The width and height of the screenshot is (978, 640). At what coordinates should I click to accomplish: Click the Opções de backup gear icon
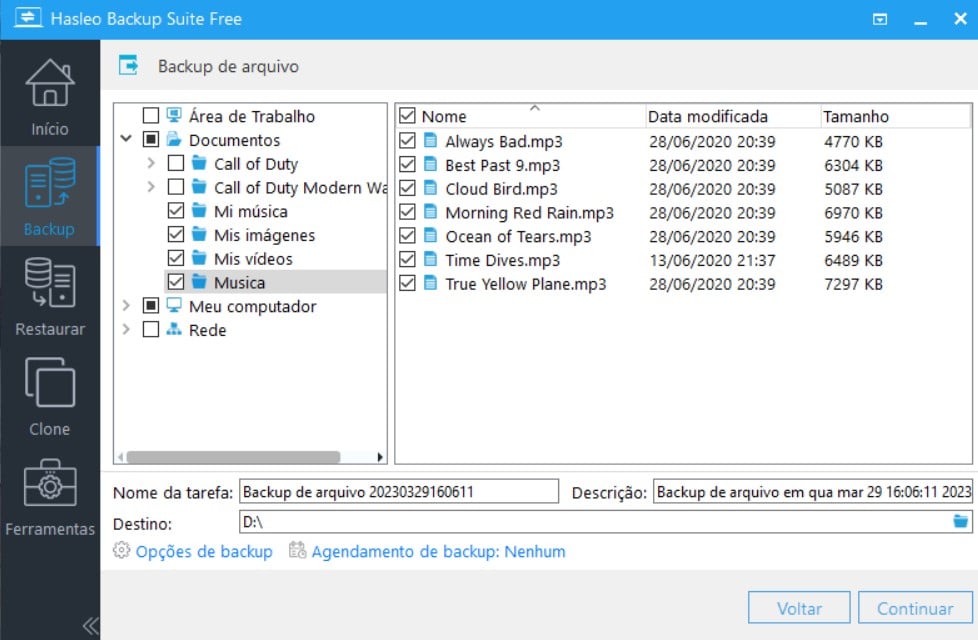(122, 550)
